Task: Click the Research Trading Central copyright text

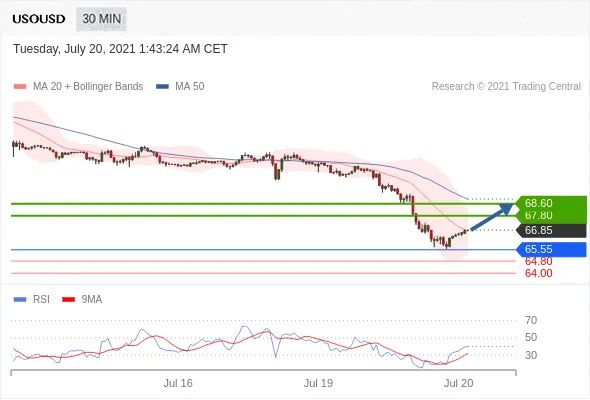Action: click(x=506, y=87)
